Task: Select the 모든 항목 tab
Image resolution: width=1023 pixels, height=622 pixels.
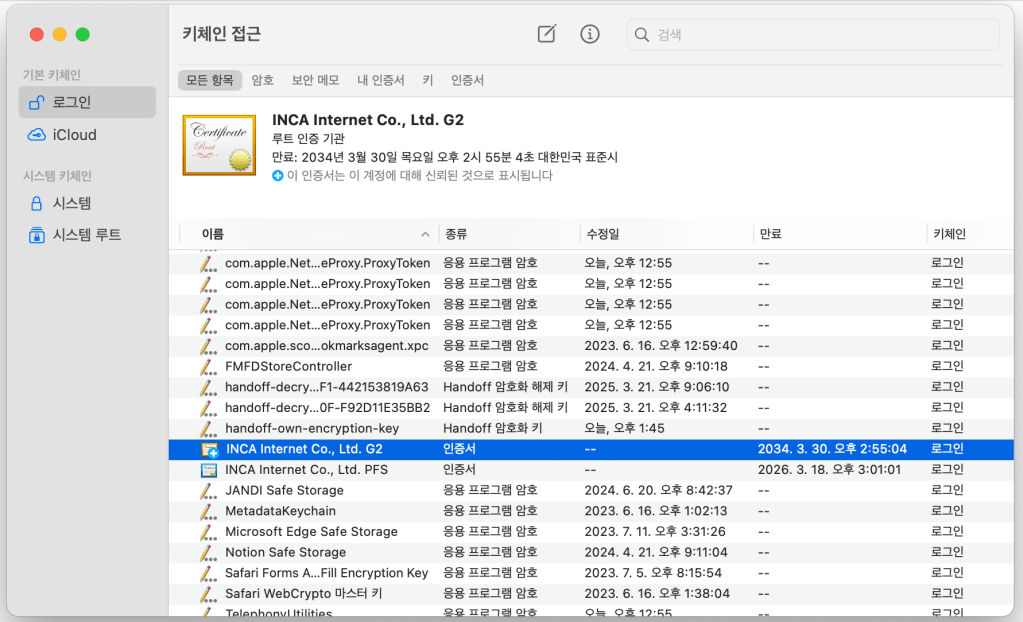Action: point(210,80)
